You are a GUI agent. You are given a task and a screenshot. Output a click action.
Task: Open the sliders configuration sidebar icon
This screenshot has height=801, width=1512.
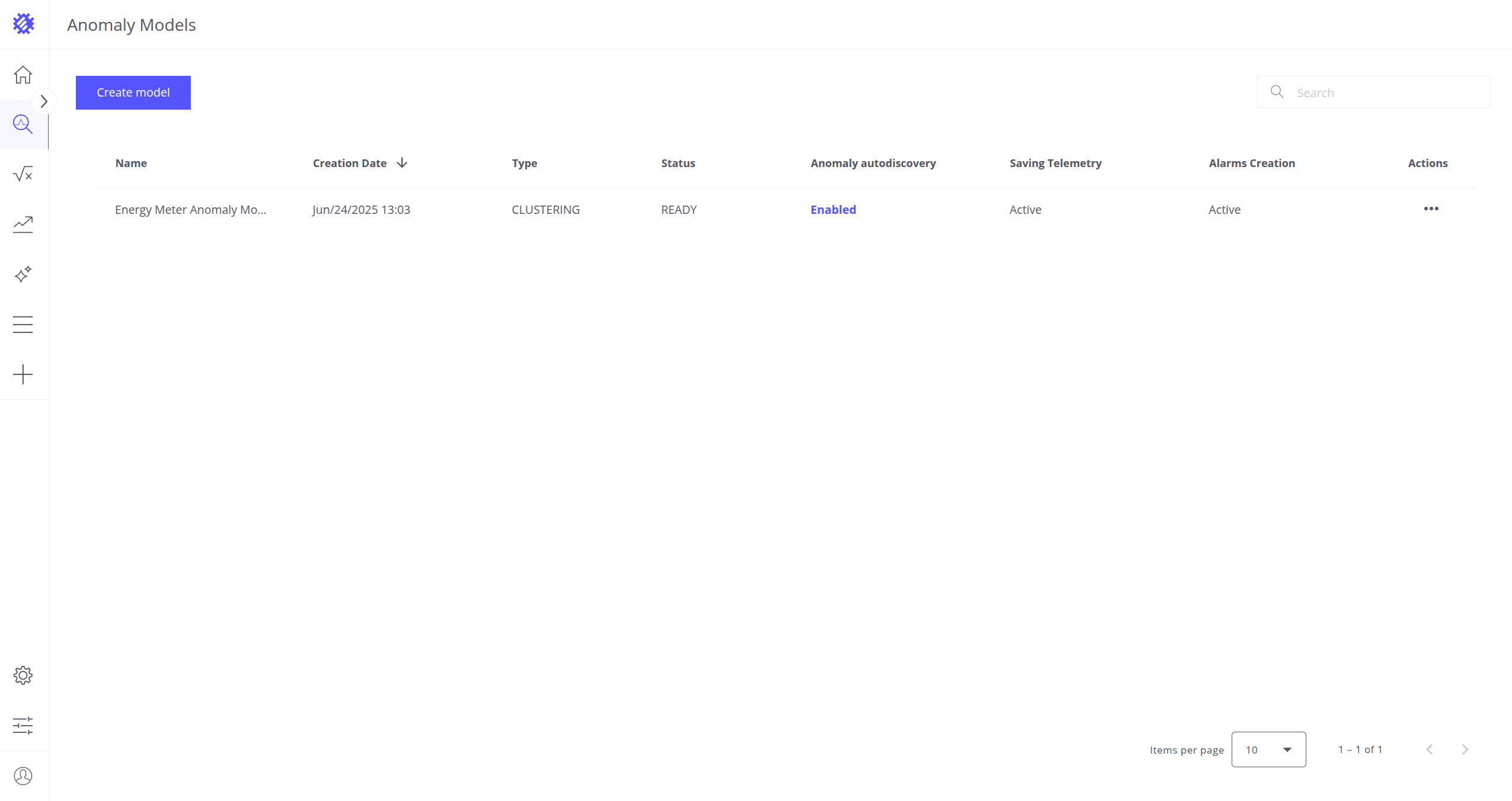point(23,726)
